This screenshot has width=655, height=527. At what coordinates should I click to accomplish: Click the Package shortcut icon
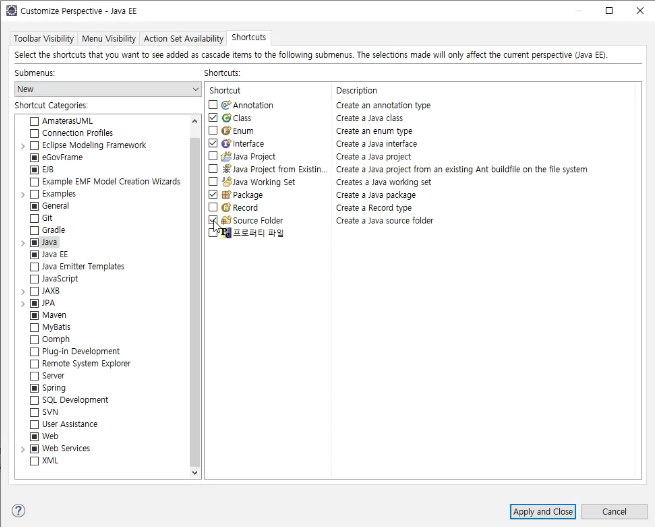226,195
